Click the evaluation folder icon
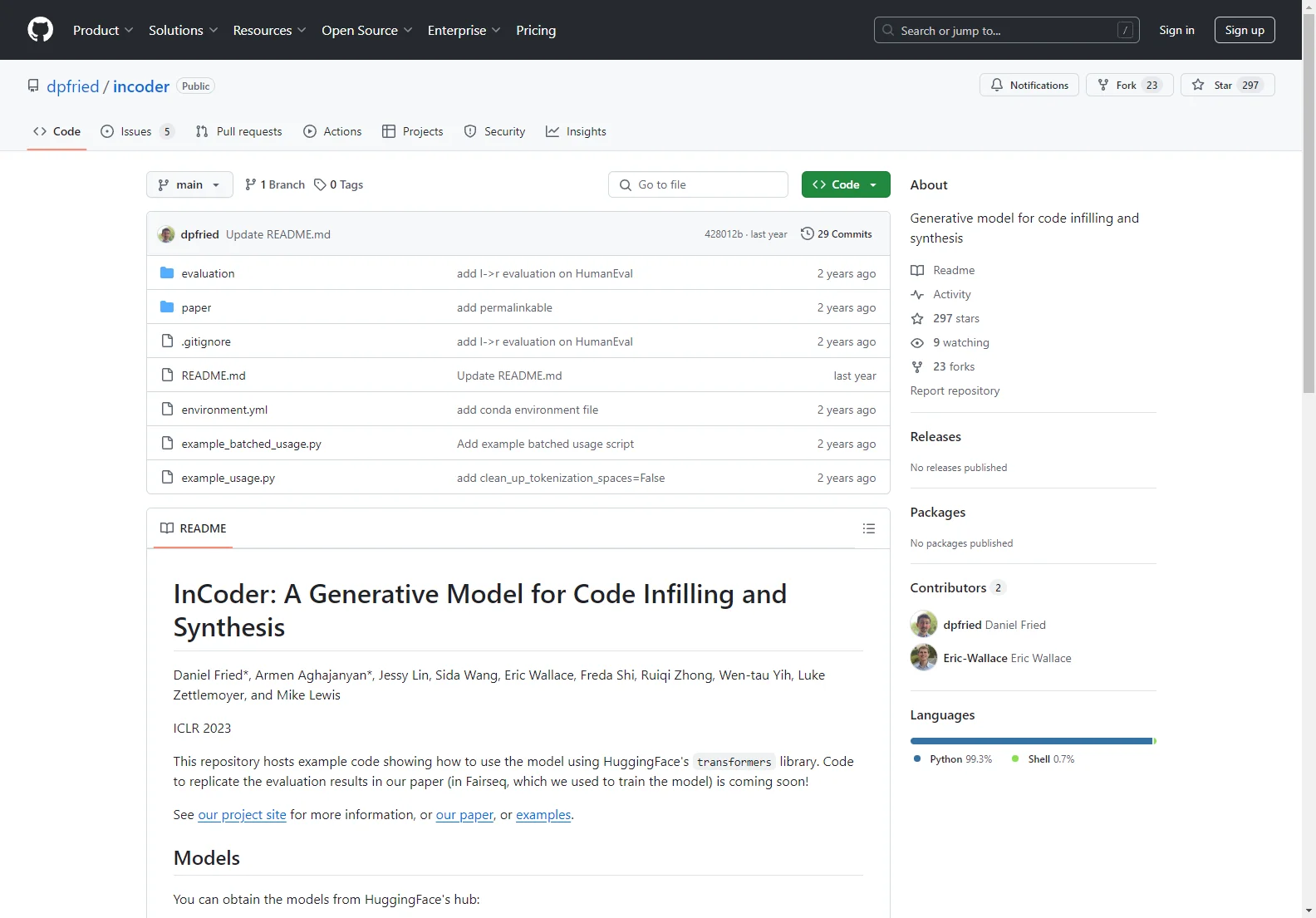 point(167,272)
